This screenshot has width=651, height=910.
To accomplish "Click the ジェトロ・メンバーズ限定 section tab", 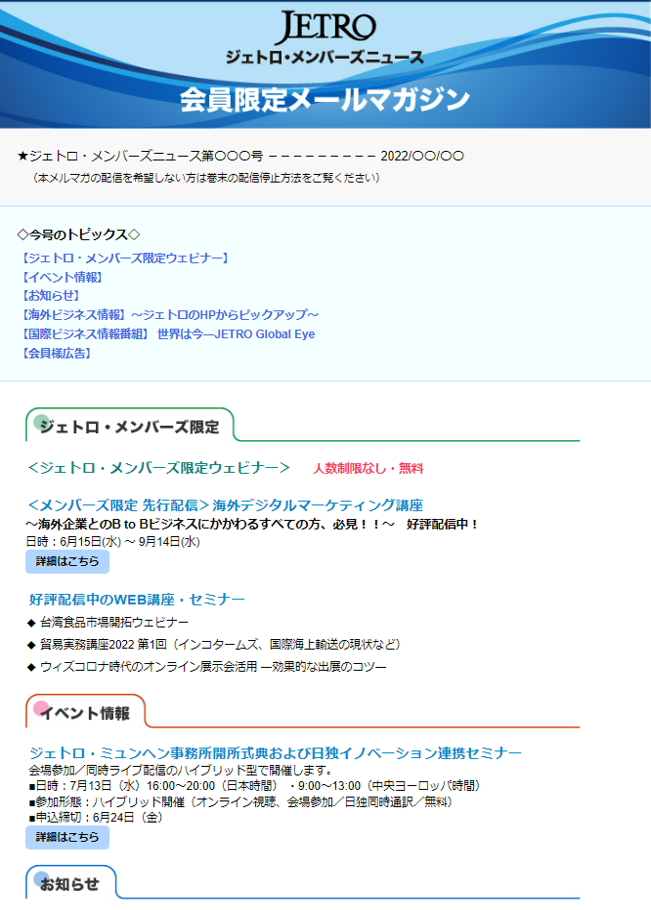I will click(x=130, y=425).
